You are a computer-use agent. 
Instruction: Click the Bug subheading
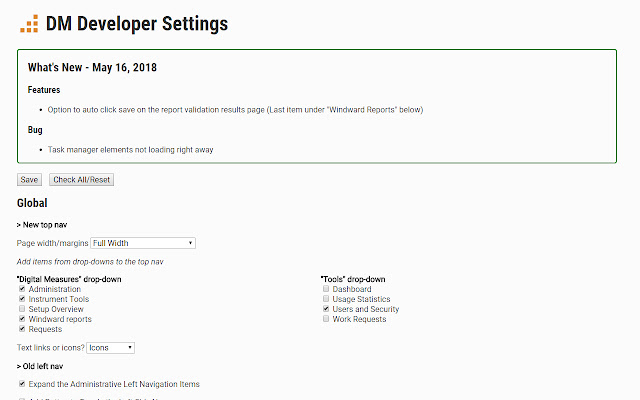coord(35,130)
